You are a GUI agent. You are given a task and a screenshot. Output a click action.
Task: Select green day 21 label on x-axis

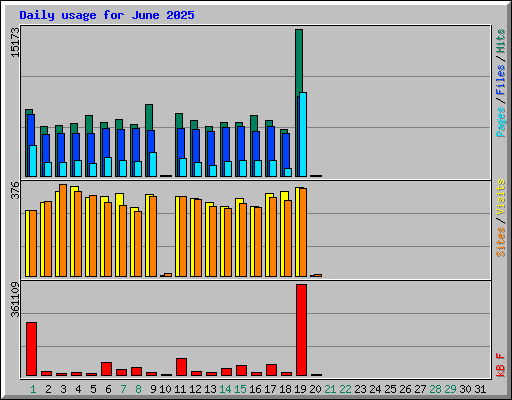pyautogui.click(x=330, y=389)
